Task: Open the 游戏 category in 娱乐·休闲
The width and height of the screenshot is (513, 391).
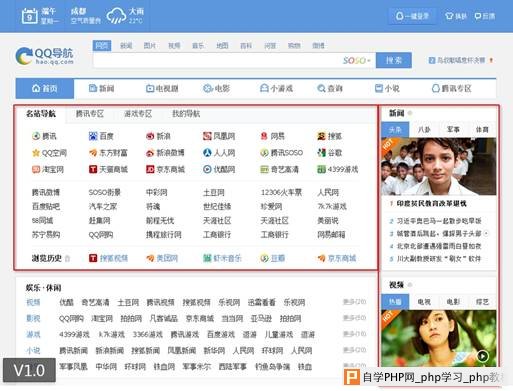Action: [33, 334]
